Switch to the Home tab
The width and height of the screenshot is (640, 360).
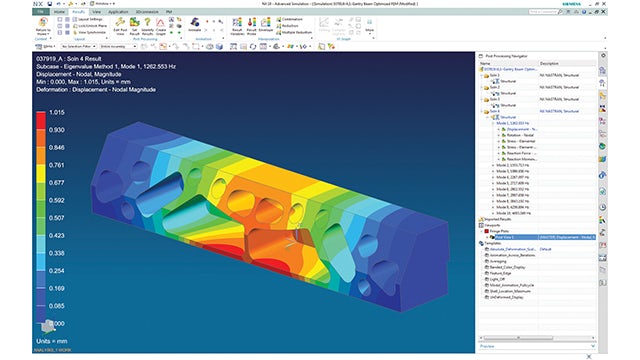(x=60, y=12)
